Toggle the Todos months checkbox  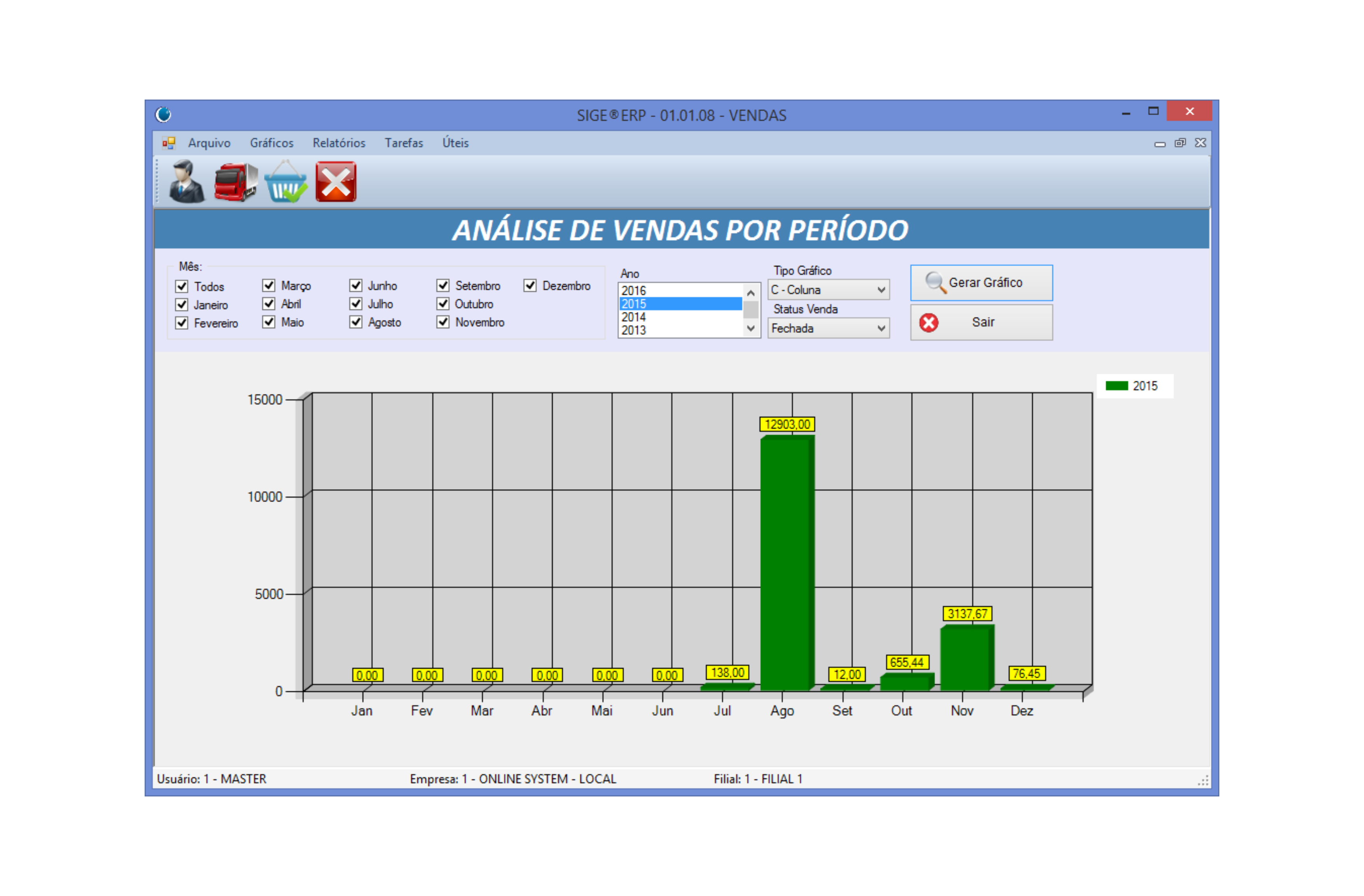[182, 286]
